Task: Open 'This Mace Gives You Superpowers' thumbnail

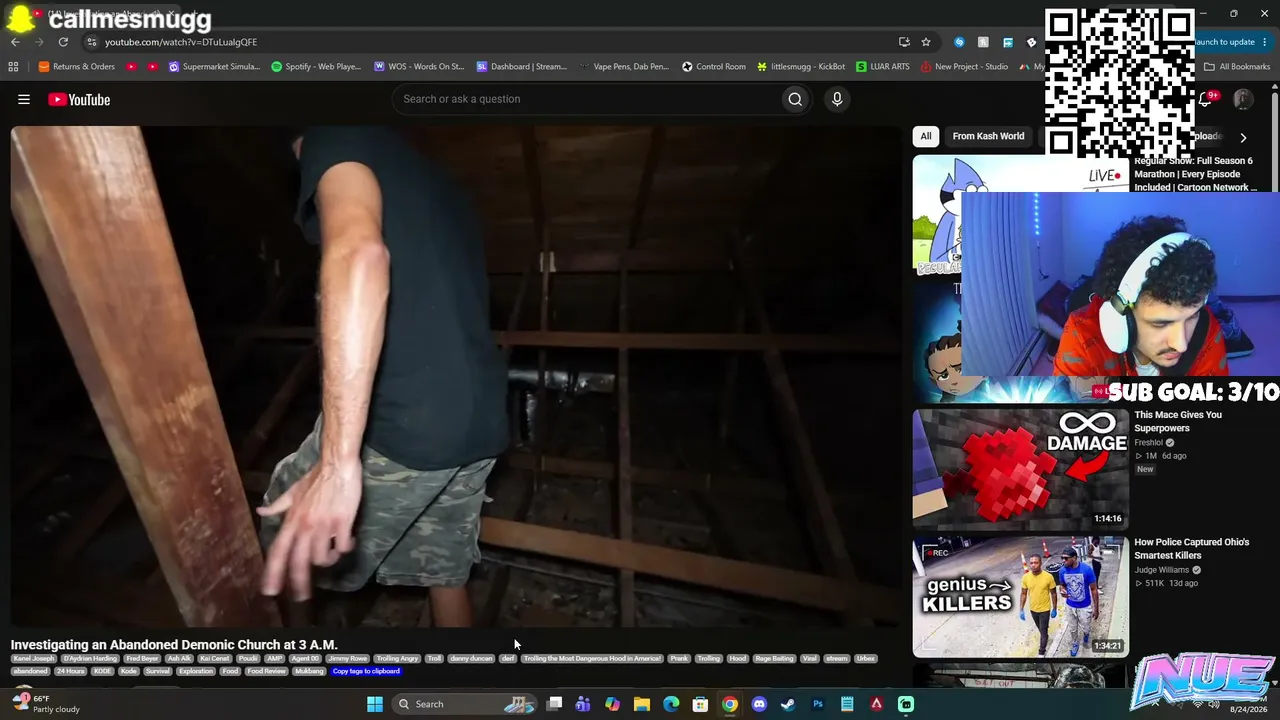Action: pos(1020,469)
